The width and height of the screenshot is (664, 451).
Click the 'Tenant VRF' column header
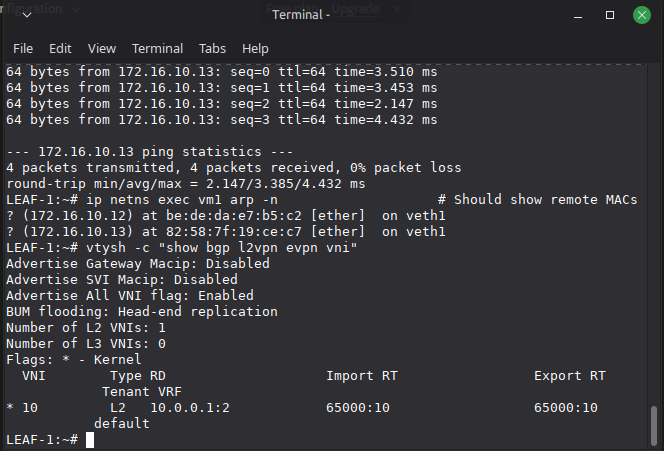(x=142, y=392)
